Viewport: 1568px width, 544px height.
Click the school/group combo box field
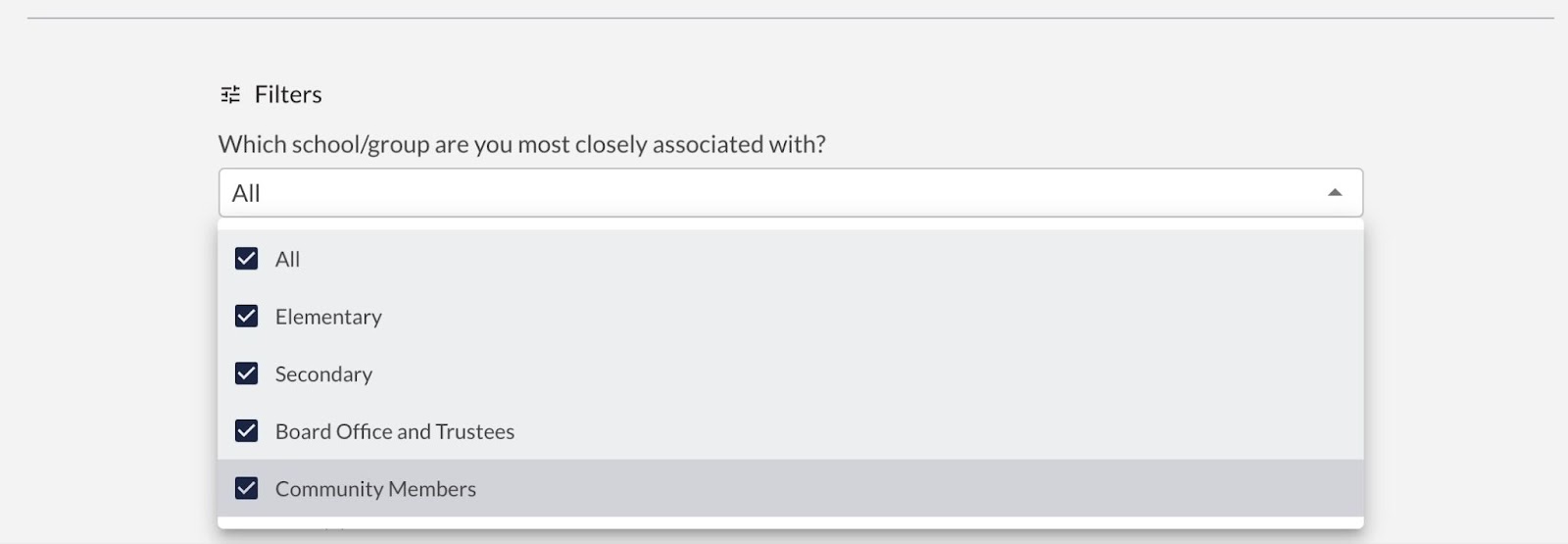(x=791, y=193)
